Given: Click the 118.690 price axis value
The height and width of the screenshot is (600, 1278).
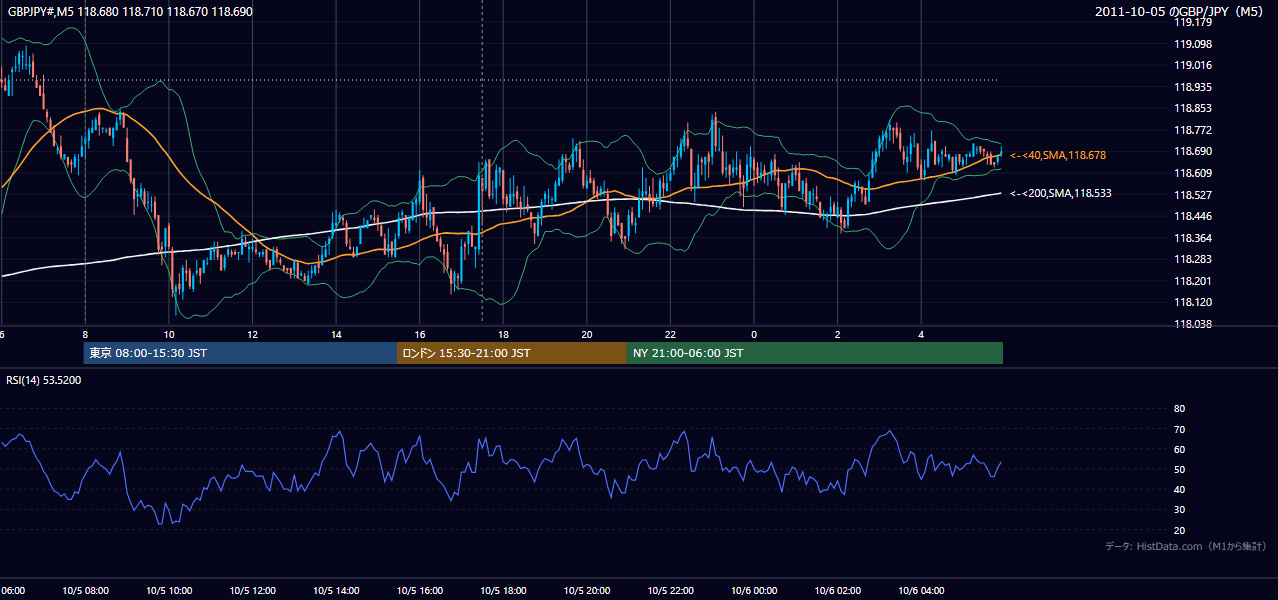Looking at the screenshot, I should tap(1192, 152).
